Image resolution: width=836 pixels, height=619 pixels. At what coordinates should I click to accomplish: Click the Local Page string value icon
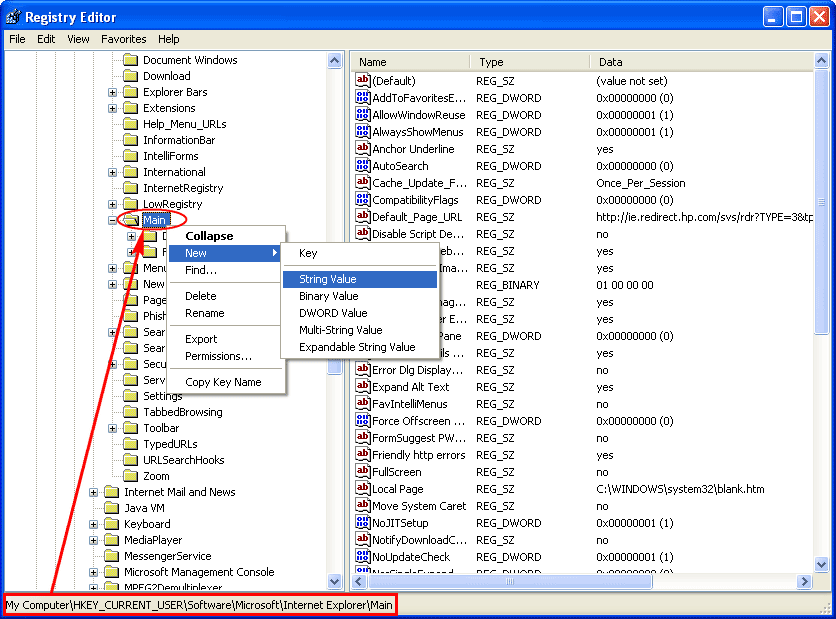363,489
